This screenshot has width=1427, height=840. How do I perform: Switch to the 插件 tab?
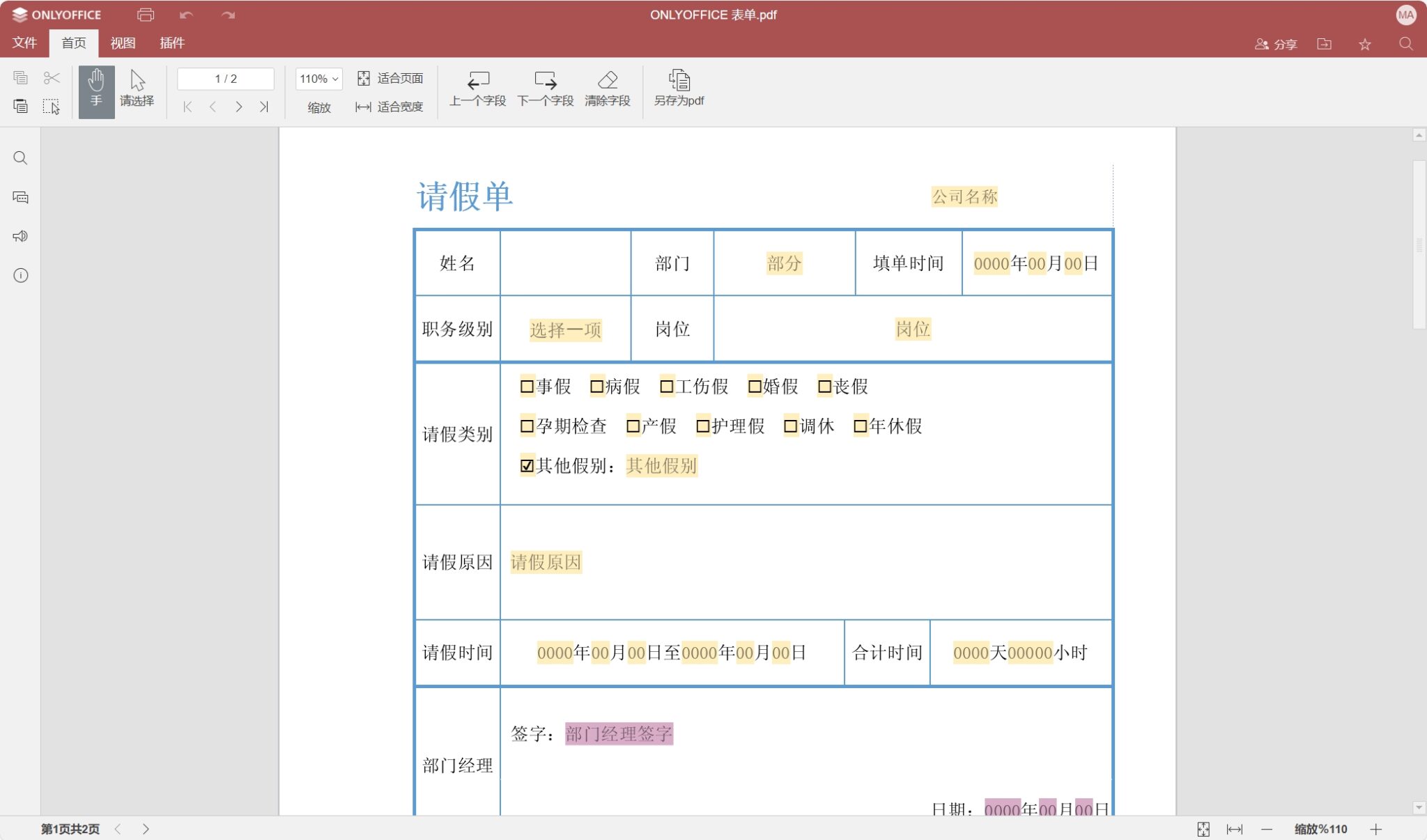point(171,43)
